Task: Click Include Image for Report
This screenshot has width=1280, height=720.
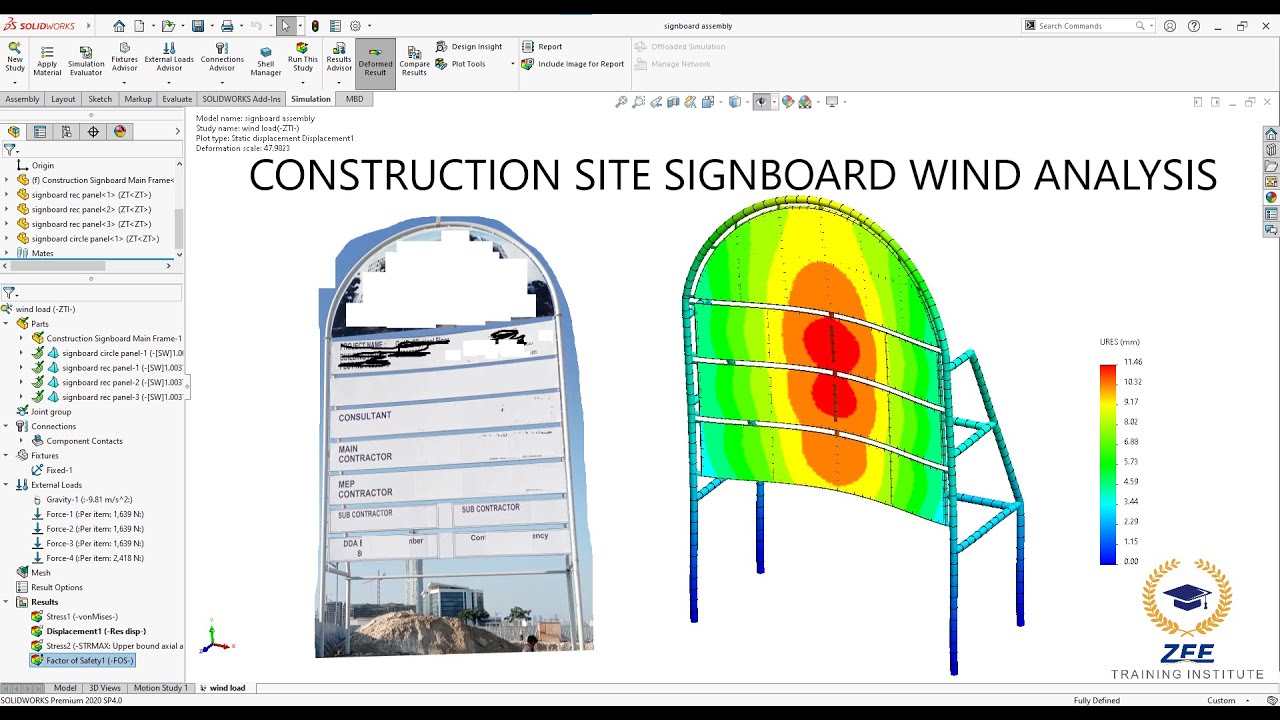Action: click(x=573, y=64)
